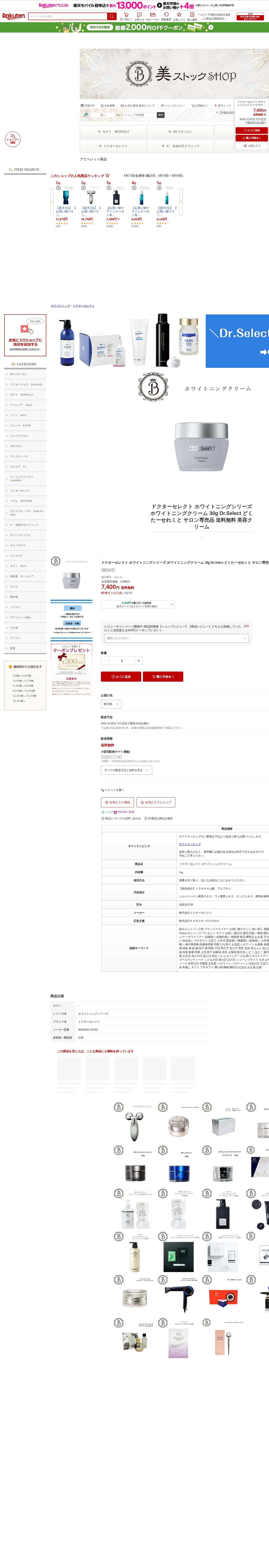Image resolution: width=269 pixels, height=1568 pixels.
Task: Click the お気に入りショップ button under the review link
Action: [156, 802]
